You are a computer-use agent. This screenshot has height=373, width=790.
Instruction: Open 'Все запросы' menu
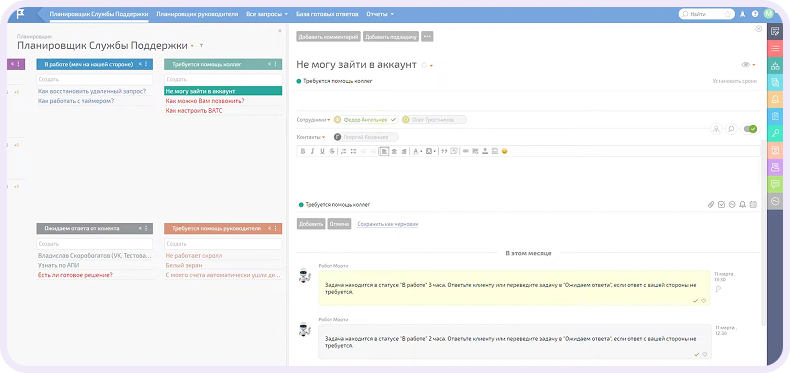267,14
